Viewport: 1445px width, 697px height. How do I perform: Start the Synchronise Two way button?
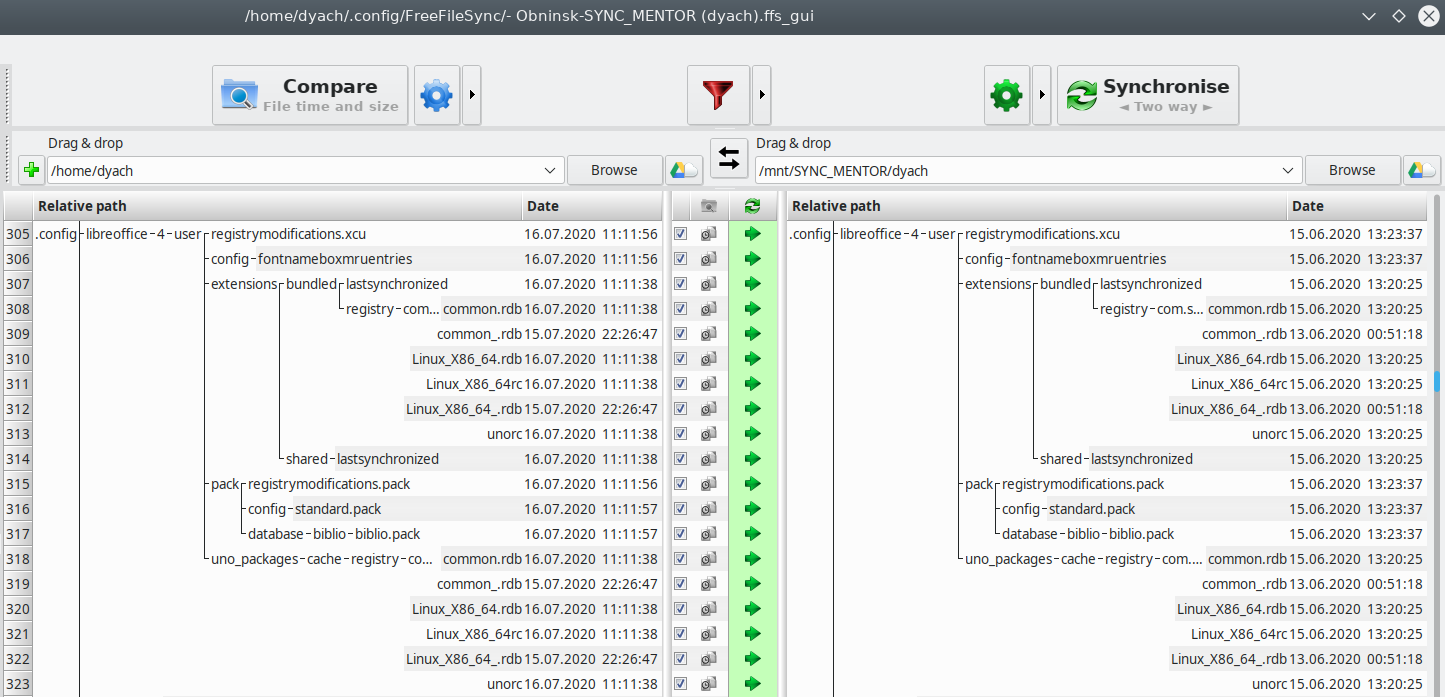(x=1148, y=96)
